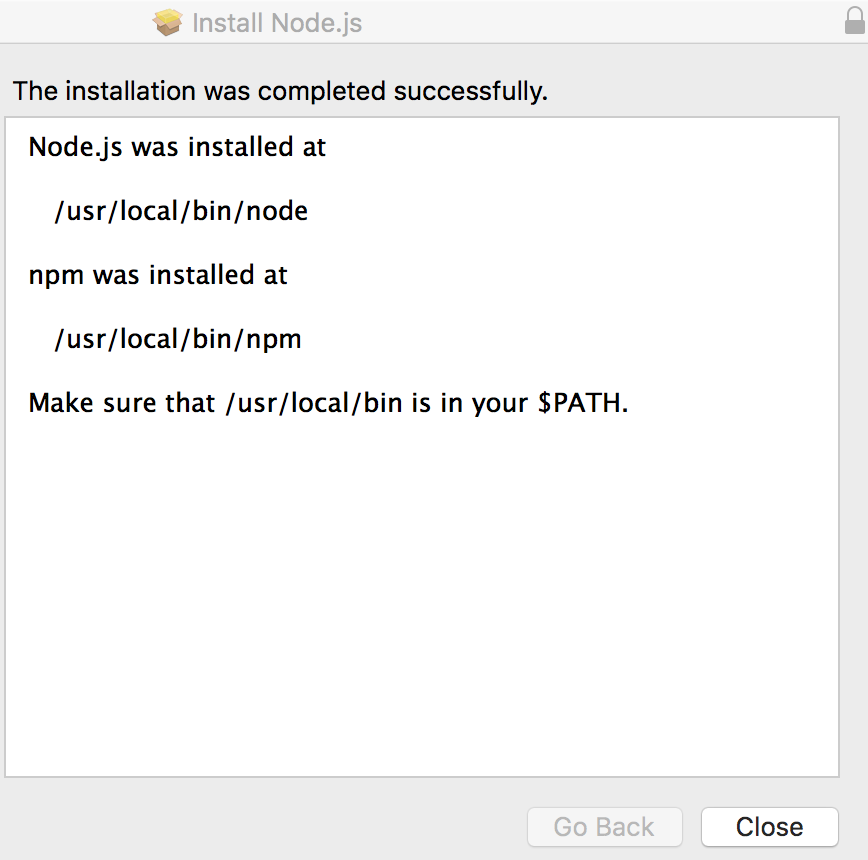Click the Go Back button
Image resolution: width=868 pixels, height=860 pixels.
click(x=604, y=827)
